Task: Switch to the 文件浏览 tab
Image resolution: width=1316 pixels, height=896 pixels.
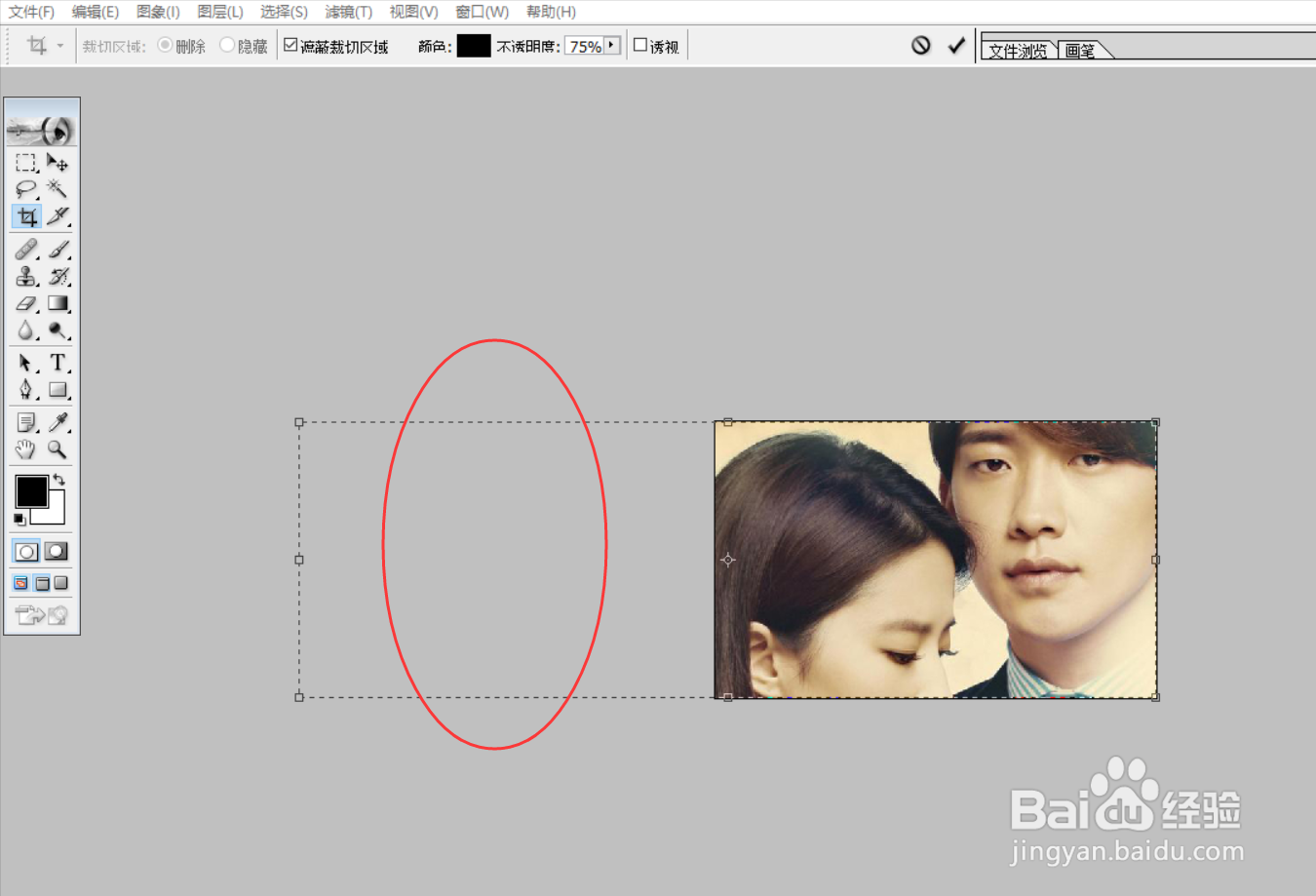Action: point(1018,51)
